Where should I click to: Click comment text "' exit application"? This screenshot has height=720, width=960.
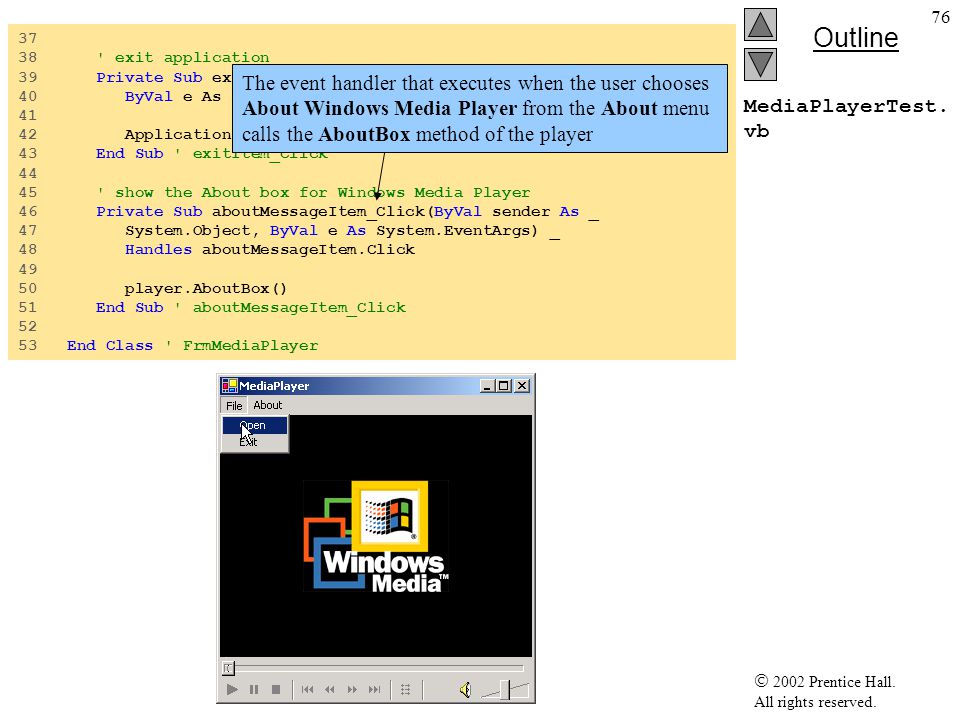pos(183,58)
